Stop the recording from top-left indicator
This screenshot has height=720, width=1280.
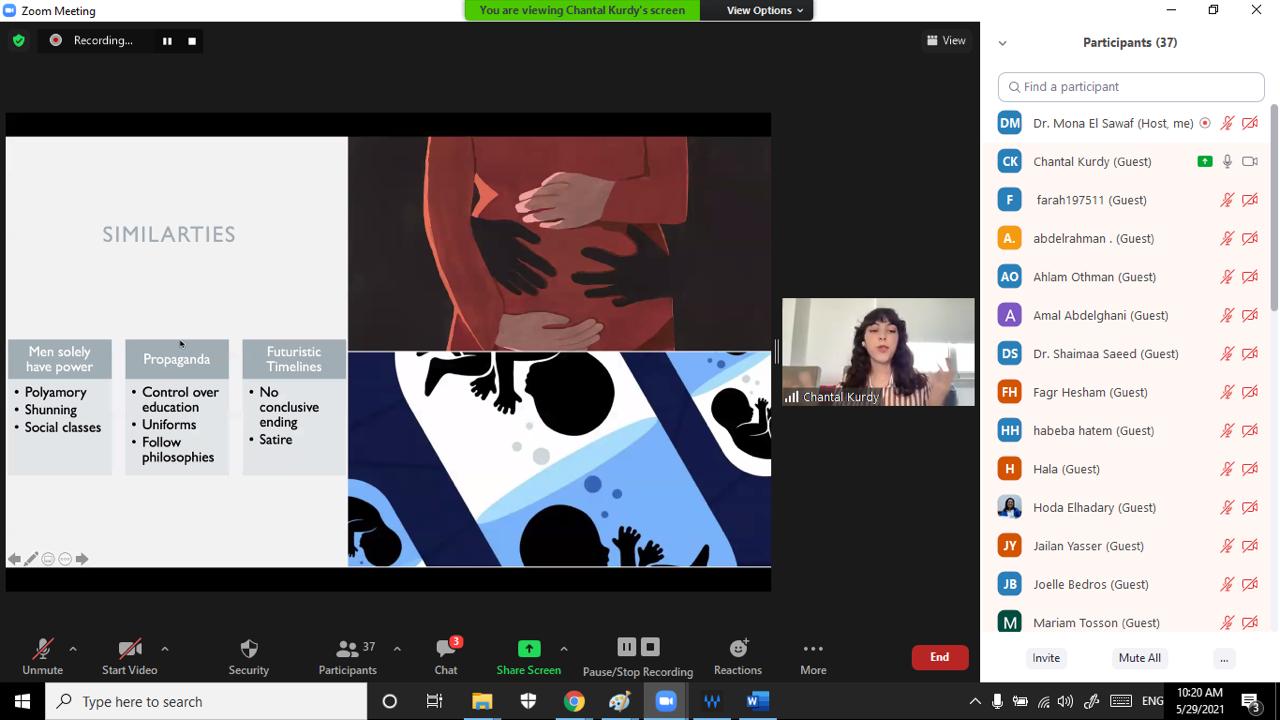(192, 41)
